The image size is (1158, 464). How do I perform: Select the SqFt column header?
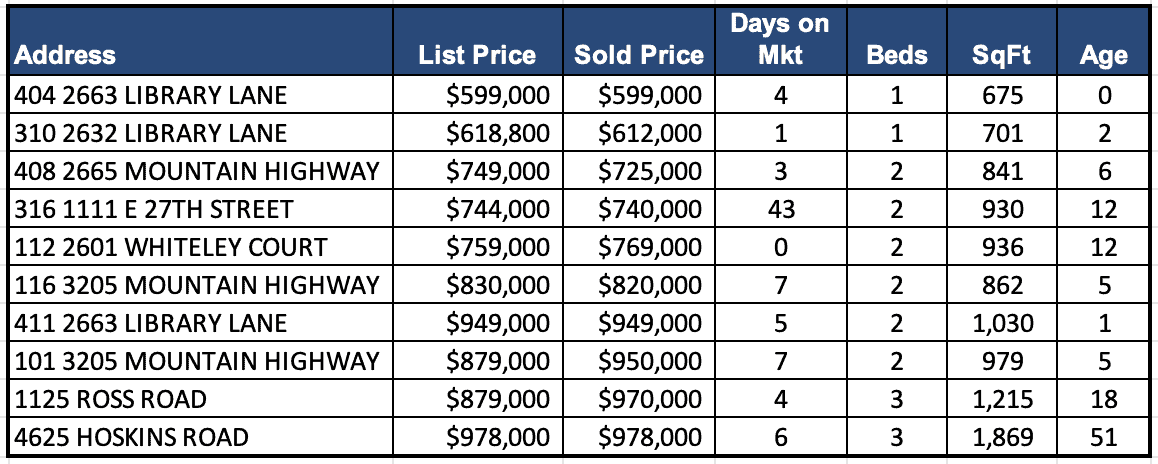coord(1001,55)
